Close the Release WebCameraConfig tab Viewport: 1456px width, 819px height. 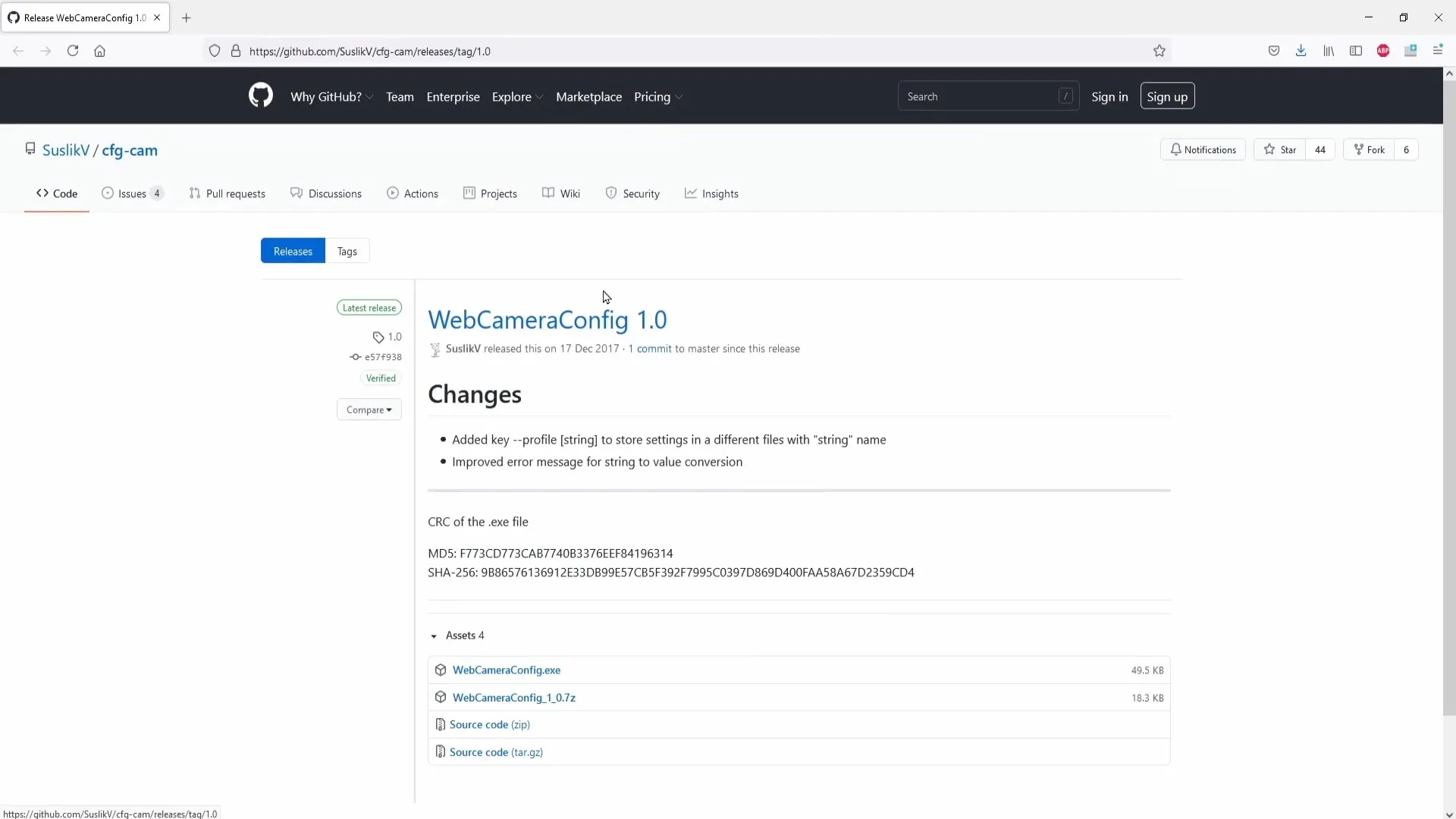point(157,17)
